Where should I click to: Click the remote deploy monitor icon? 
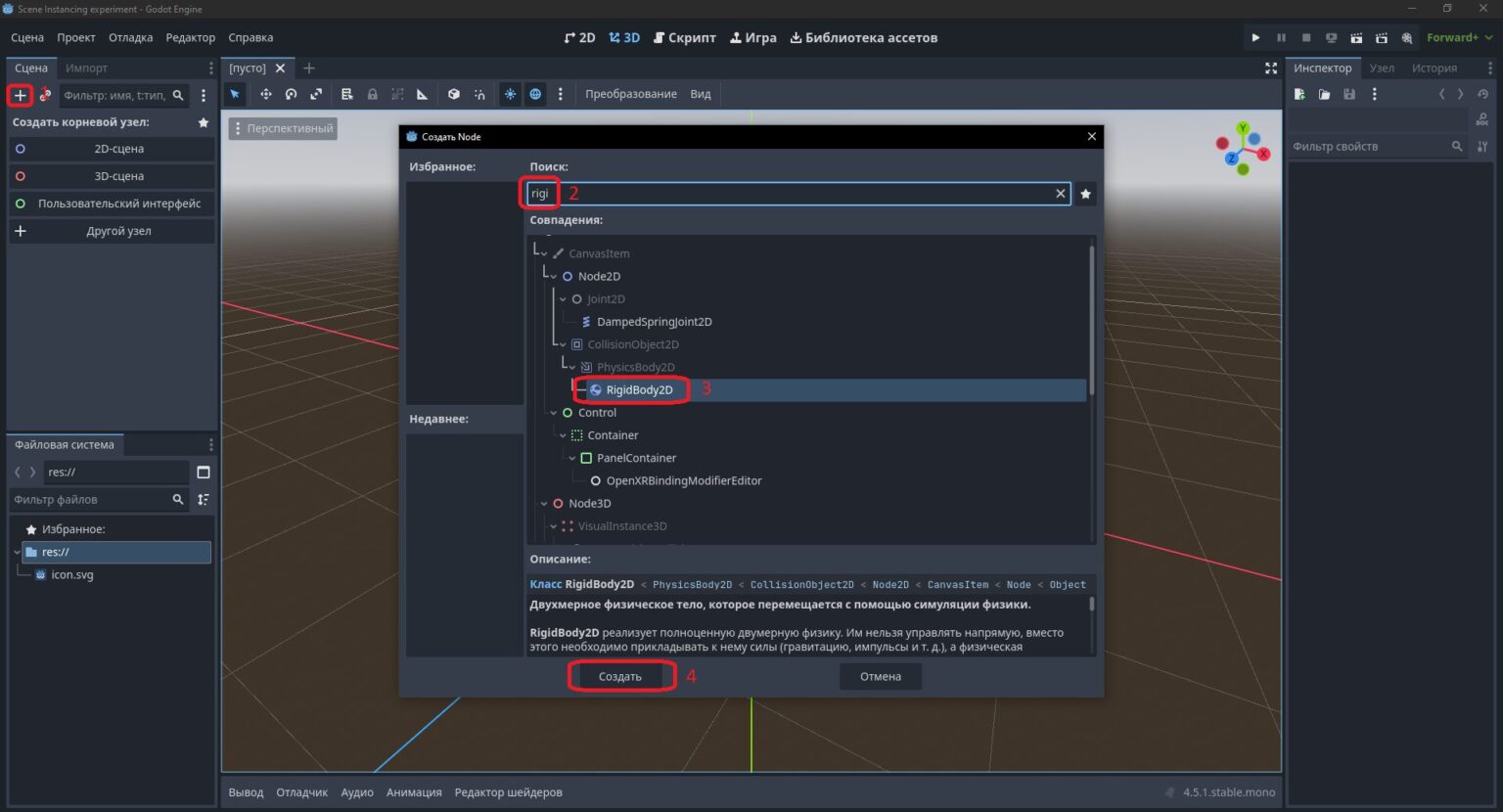click(1331, 37)
